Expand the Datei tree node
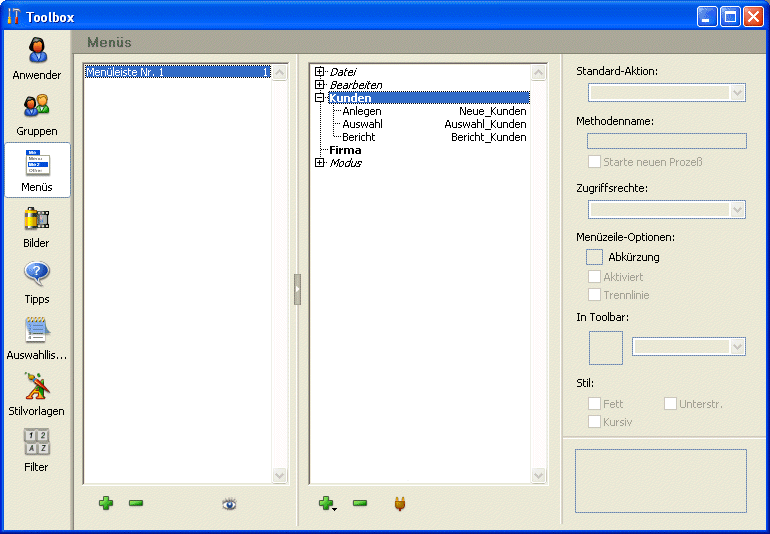The width and height of the screenshot is (770, 534). (319, 72)
